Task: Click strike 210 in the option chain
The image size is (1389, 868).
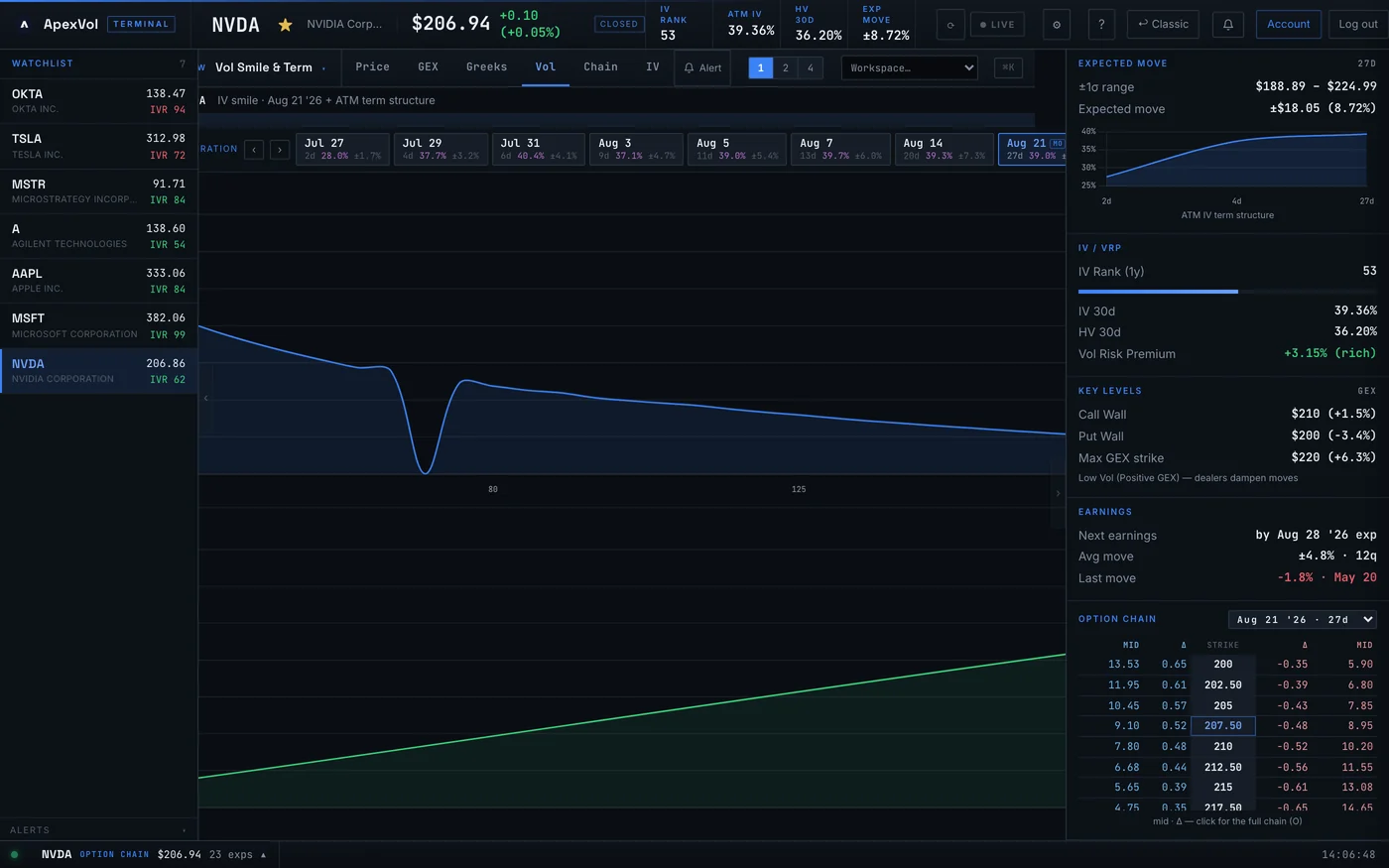Action: coord(1222,747)
